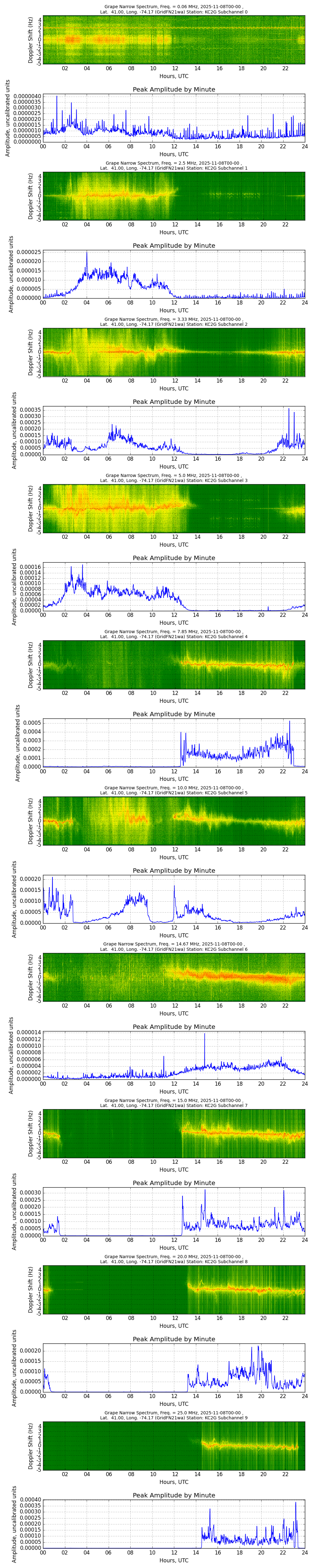
Task: Select the 15.0 MHz Subchannel 7 title
Action: (x=174, y=1103)
